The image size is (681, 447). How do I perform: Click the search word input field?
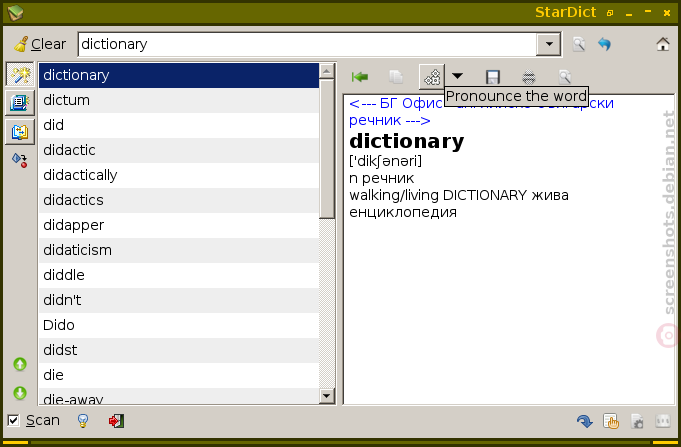(x=307, y=44)
